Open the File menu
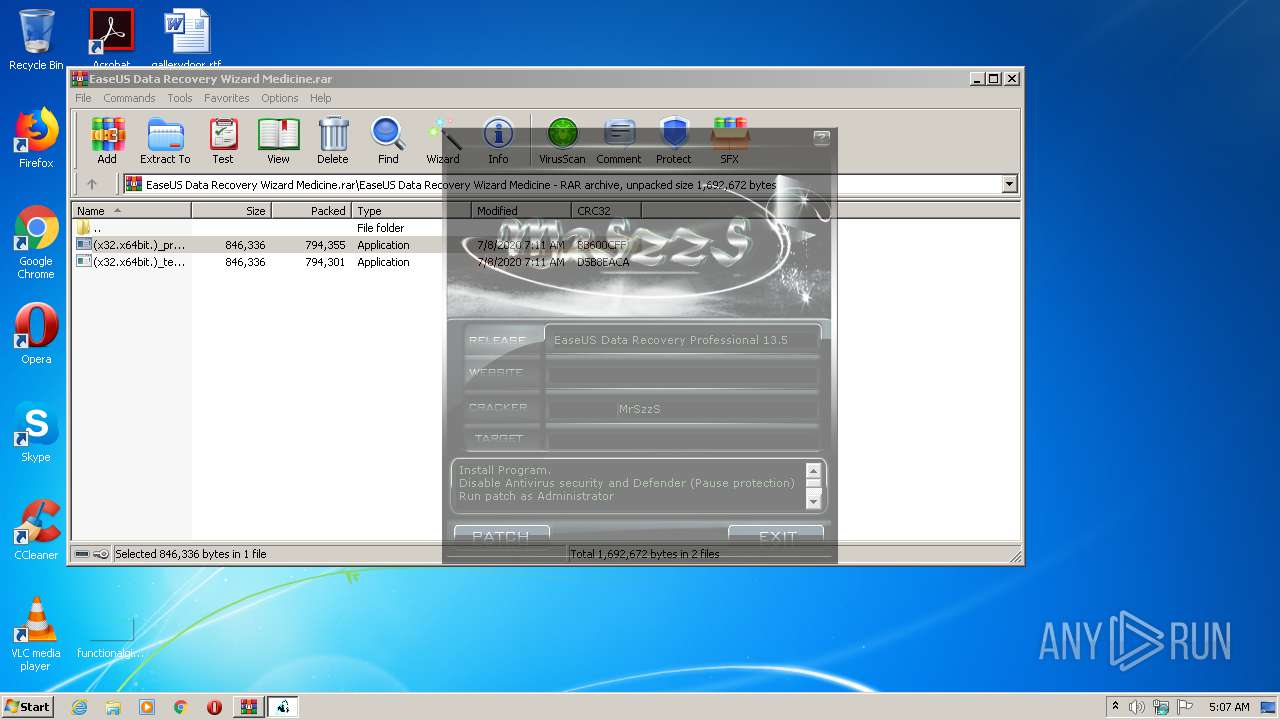 coord(83,98)
